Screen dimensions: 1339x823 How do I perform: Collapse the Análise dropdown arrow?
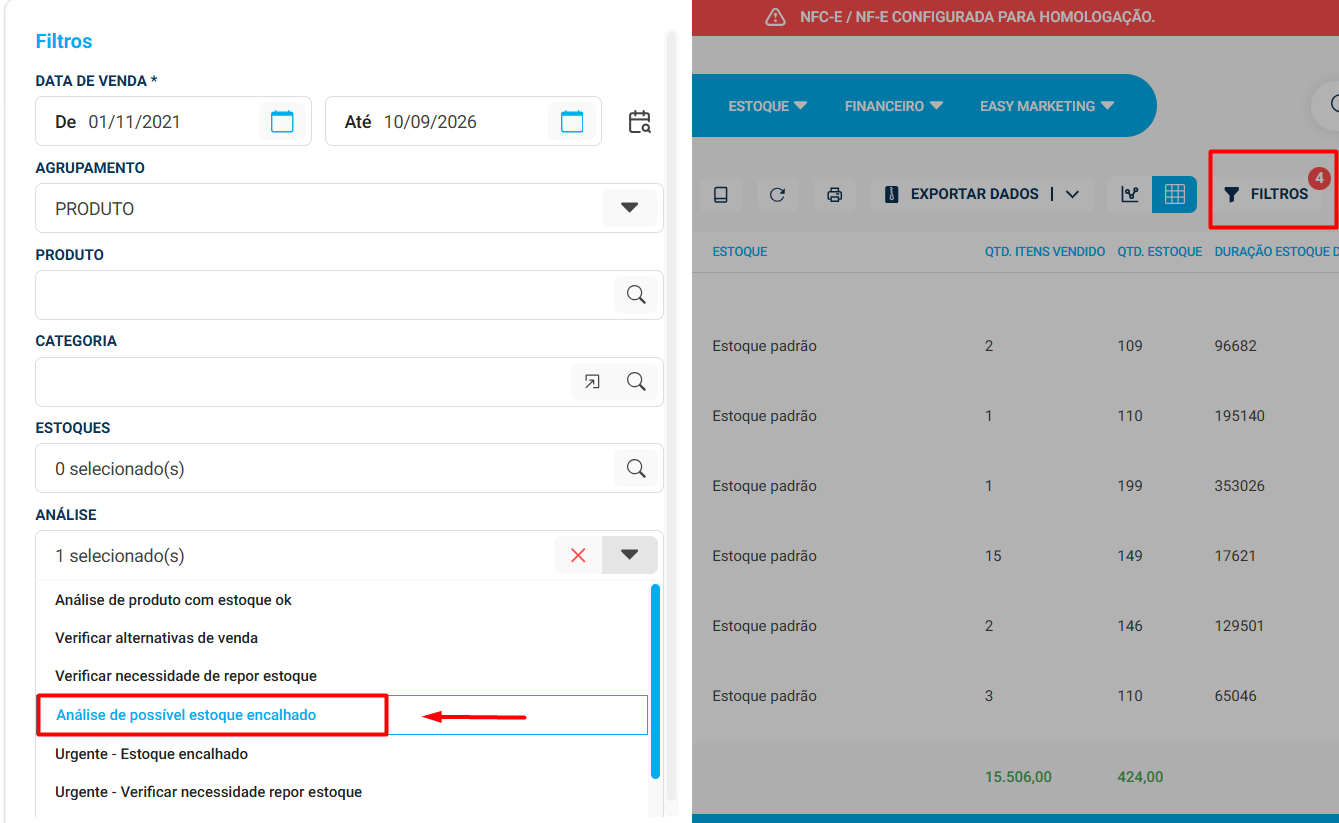tap(630, 555)
